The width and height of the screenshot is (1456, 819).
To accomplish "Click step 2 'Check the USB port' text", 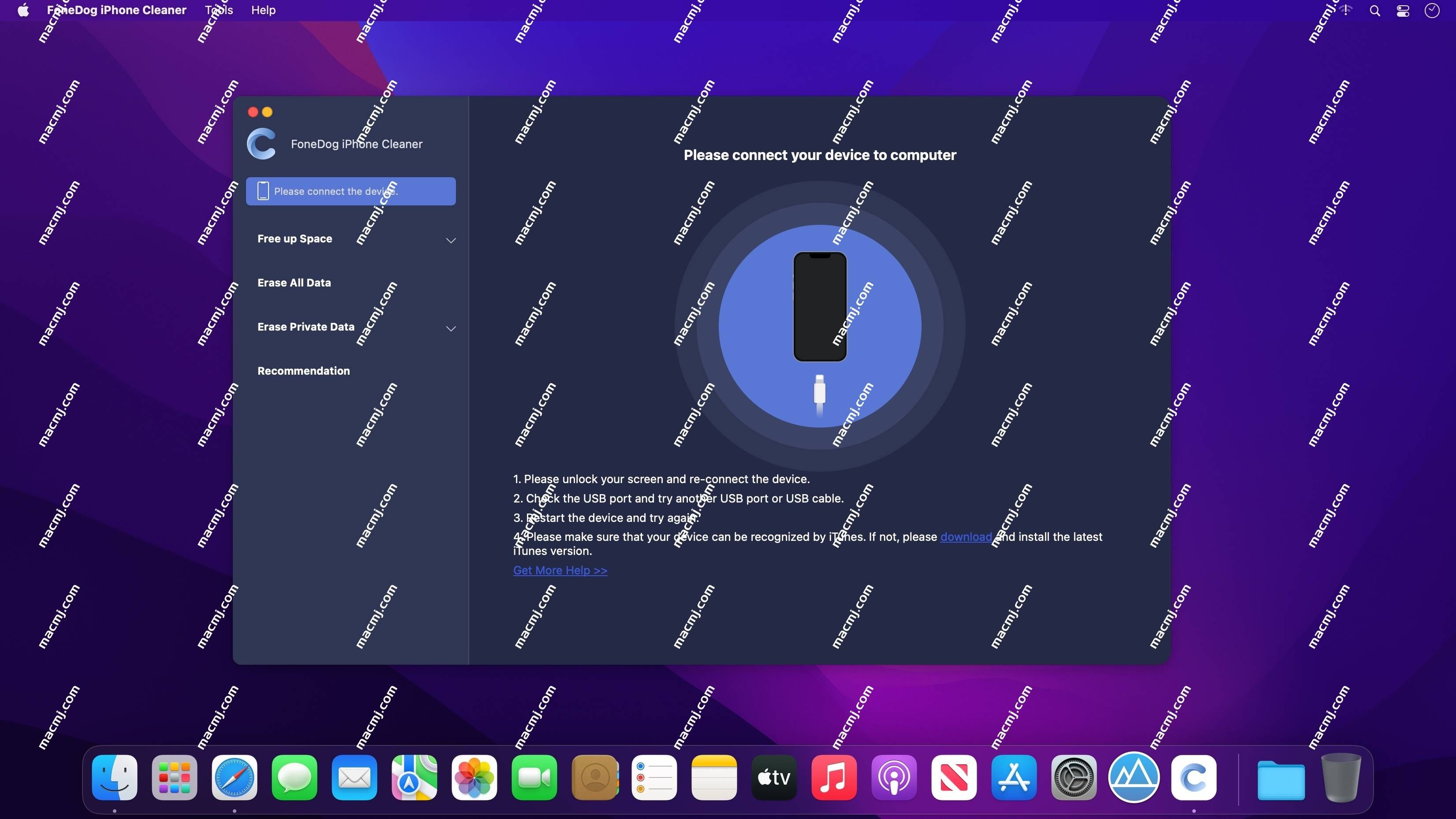I will (678, 498).
